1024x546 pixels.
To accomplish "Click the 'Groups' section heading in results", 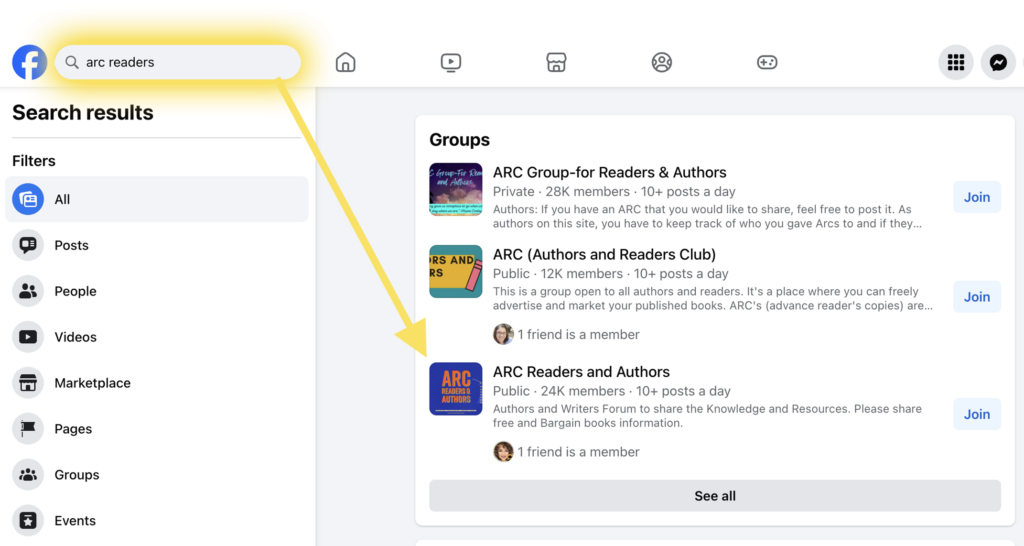I will [459, 140].
